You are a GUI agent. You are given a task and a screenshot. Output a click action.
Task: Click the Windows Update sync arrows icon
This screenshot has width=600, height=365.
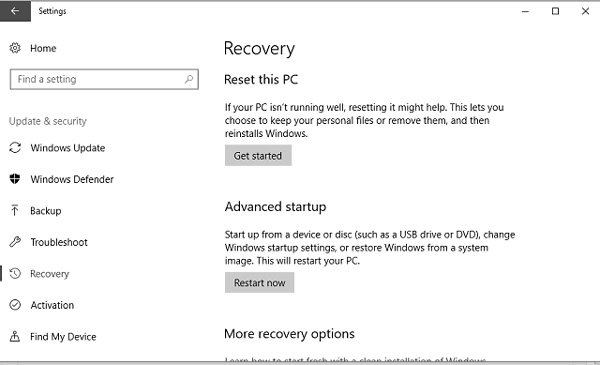(x=15, y=148)
